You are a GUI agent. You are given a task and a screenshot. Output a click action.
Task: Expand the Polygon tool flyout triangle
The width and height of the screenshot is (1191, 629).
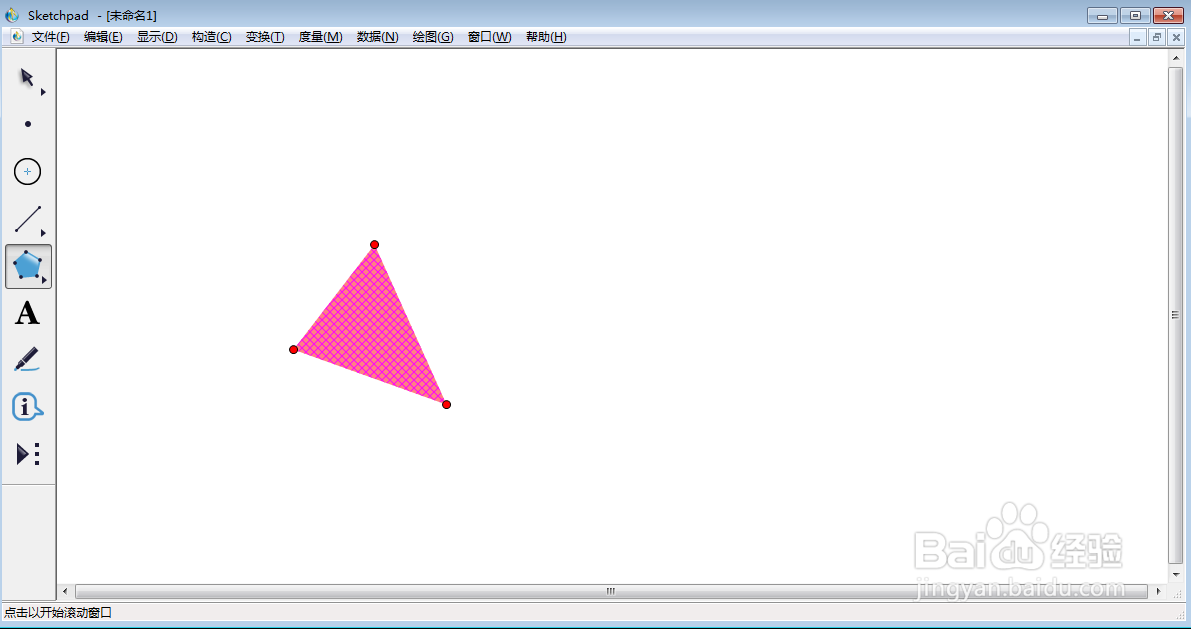pos(44,280)
